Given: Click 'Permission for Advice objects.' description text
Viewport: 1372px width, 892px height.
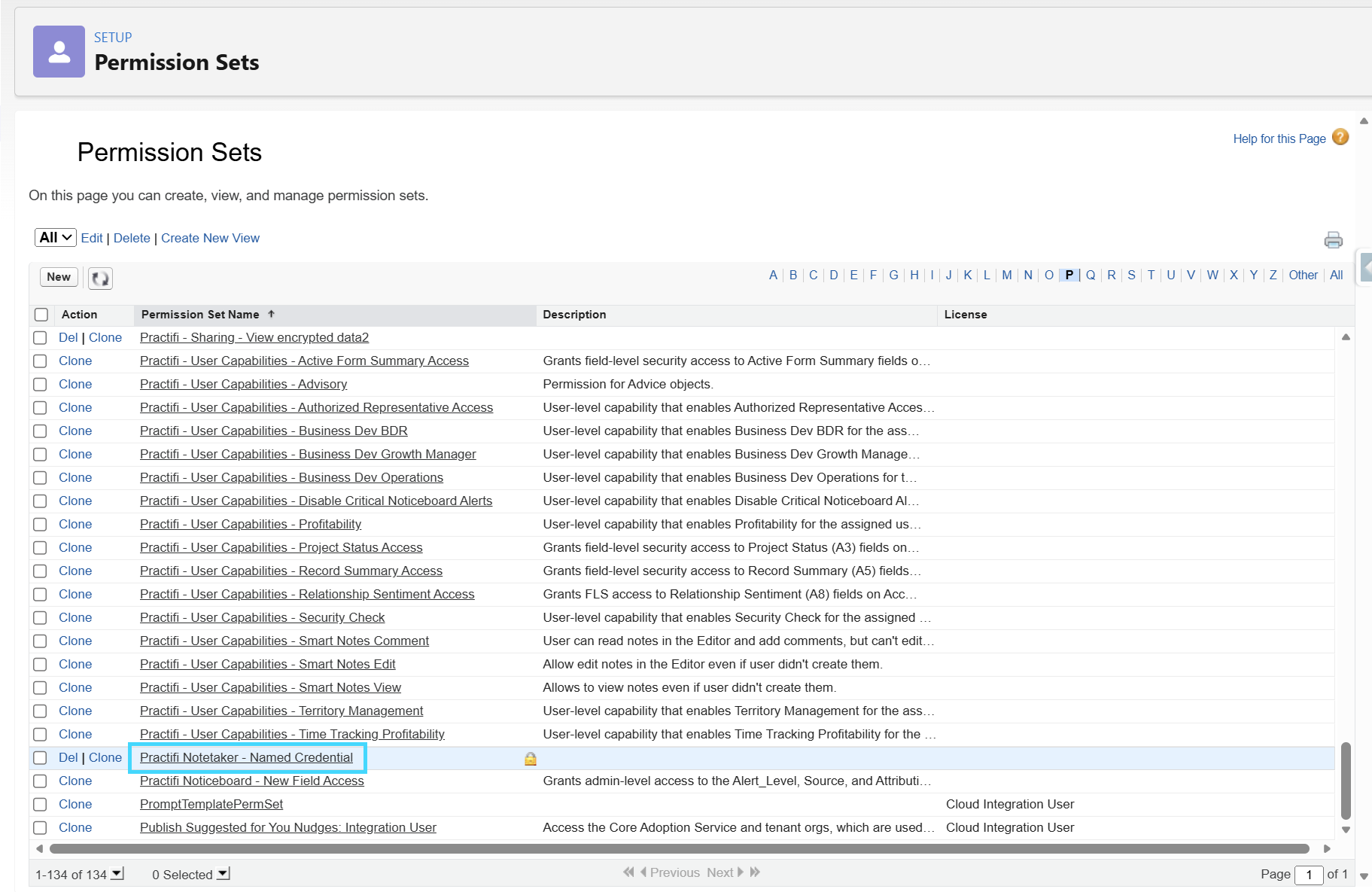Looking at the screenshot, I should click(x=628, y=384).
